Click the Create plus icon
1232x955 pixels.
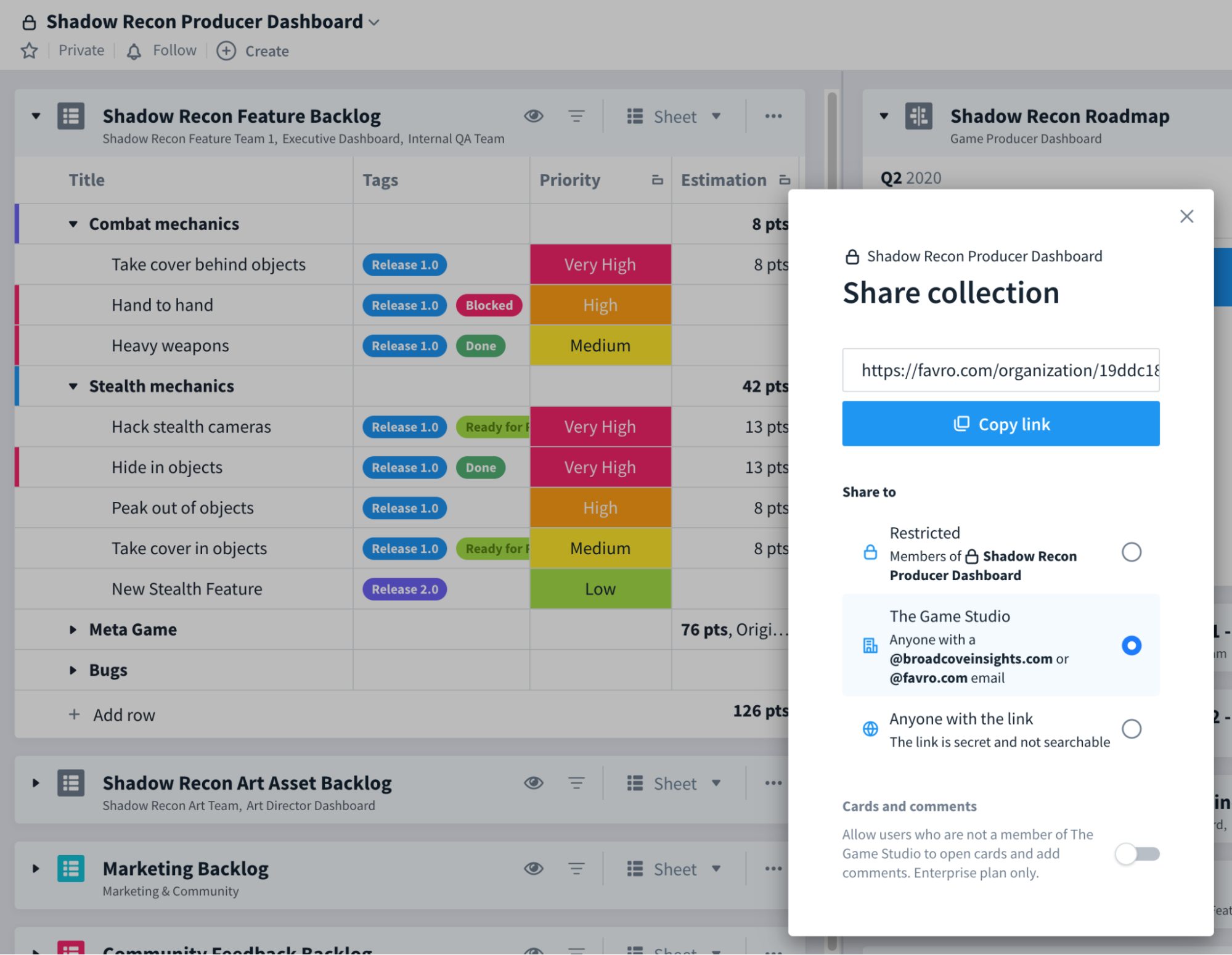coord(226,51)
